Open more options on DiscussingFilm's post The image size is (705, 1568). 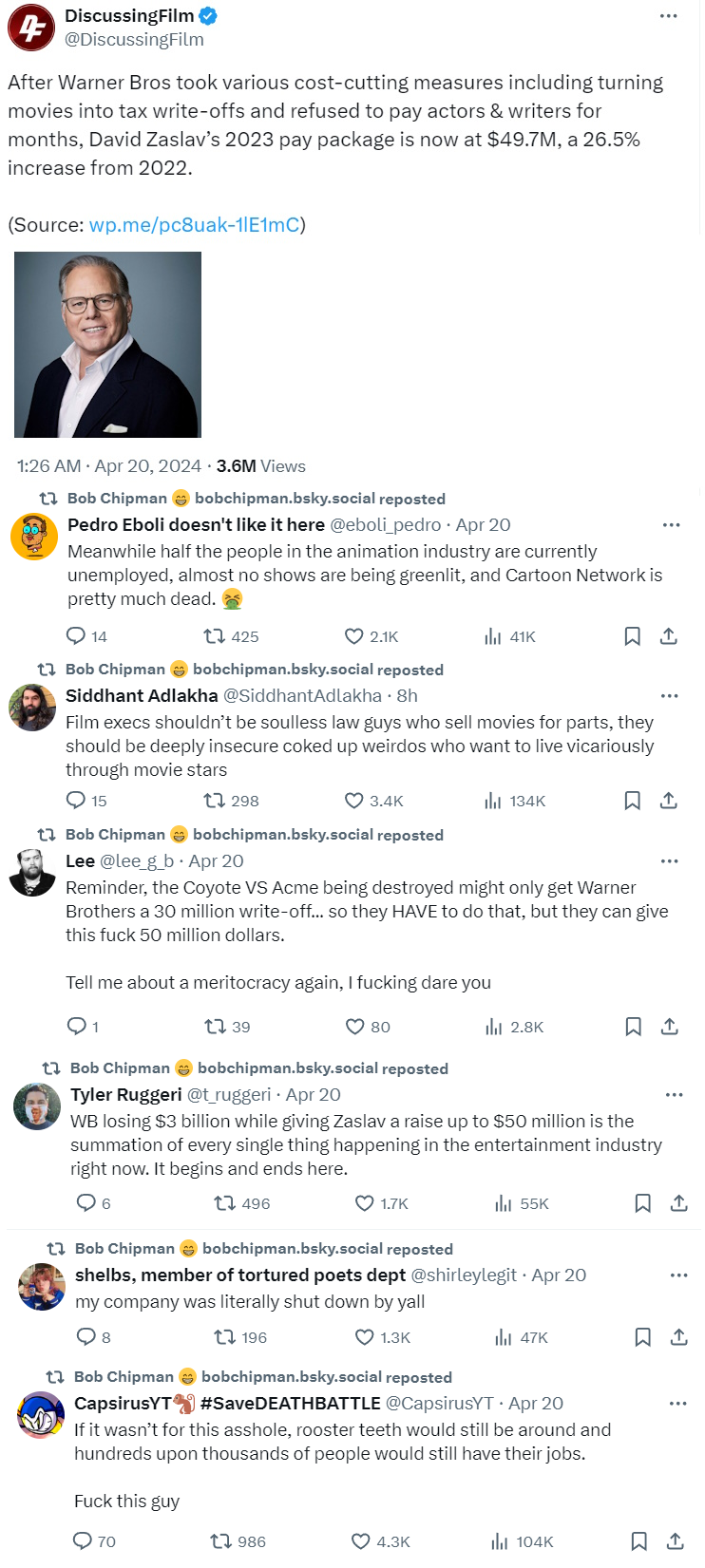click(669, 16)
